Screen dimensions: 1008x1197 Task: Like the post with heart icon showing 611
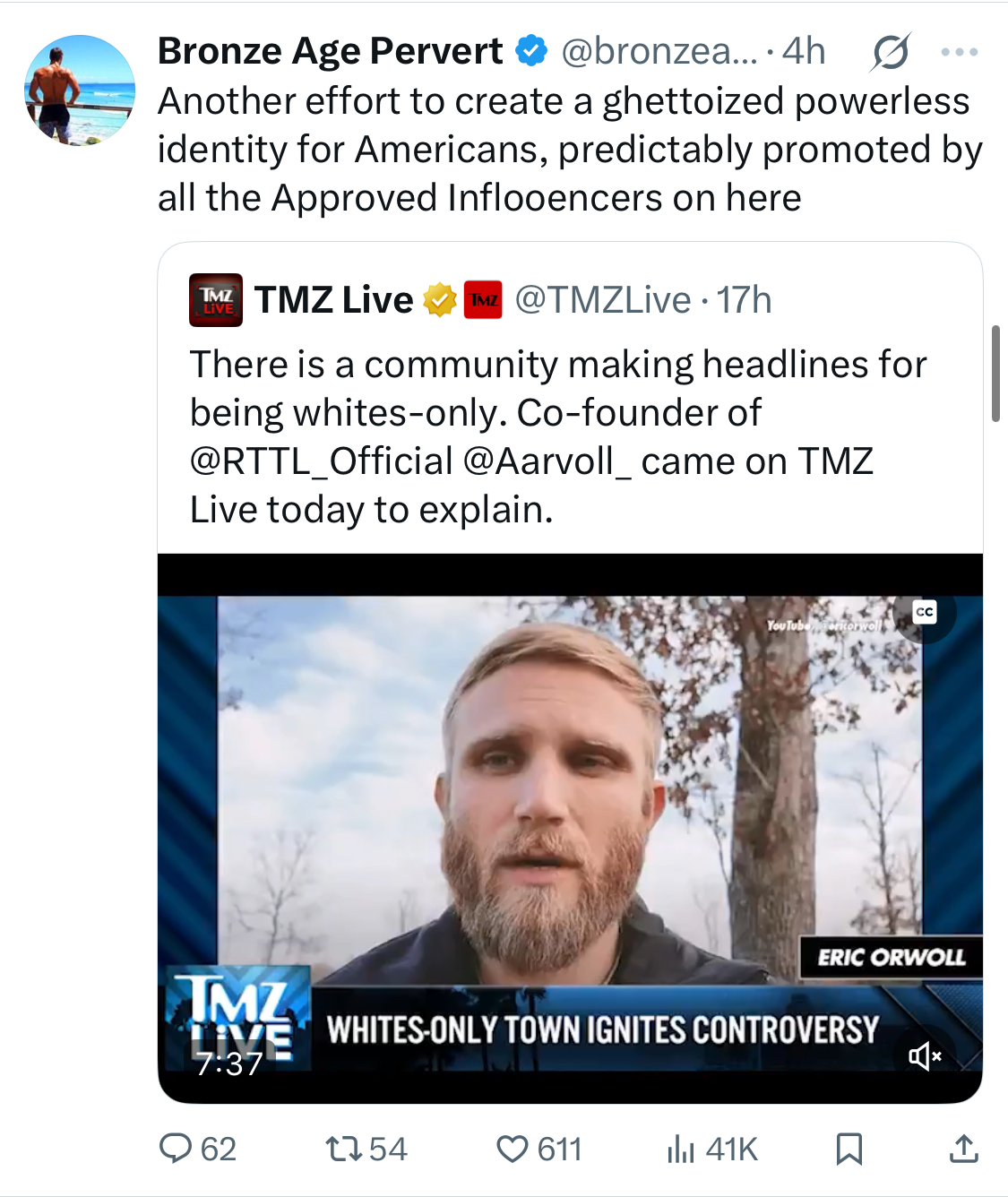pyautogui.click(x=539, y=1149)
